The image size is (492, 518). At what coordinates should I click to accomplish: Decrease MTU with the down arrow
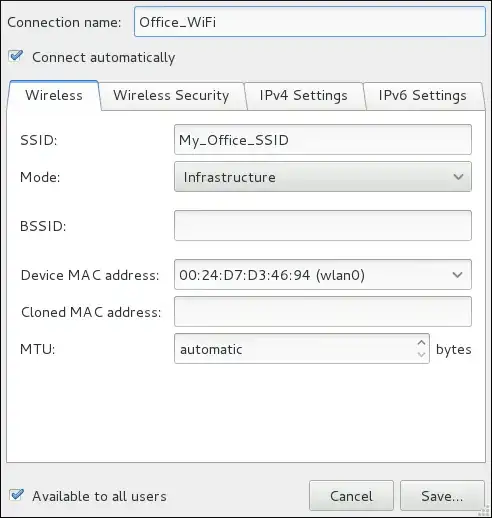421,355
